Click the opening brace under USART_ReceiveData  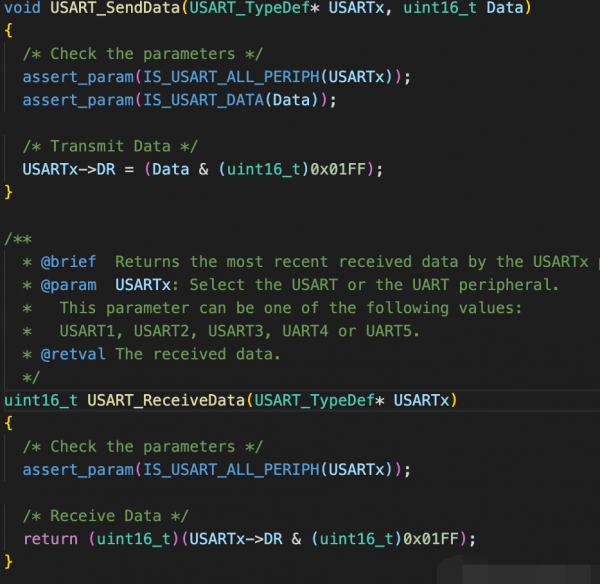(9, 424)
